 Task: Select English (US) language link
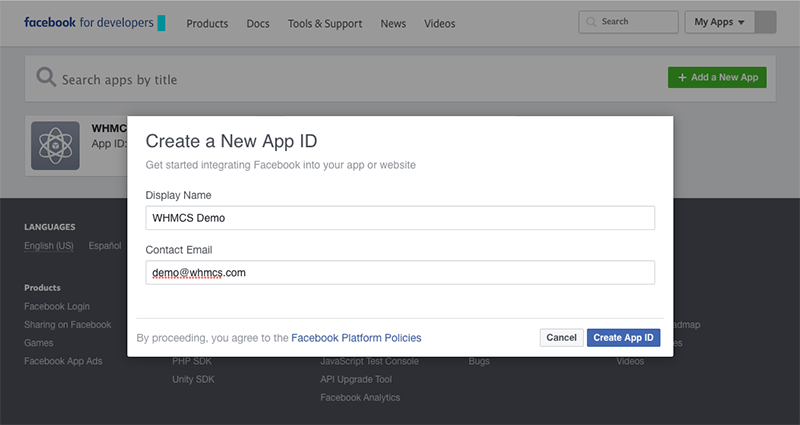[49, 246]
